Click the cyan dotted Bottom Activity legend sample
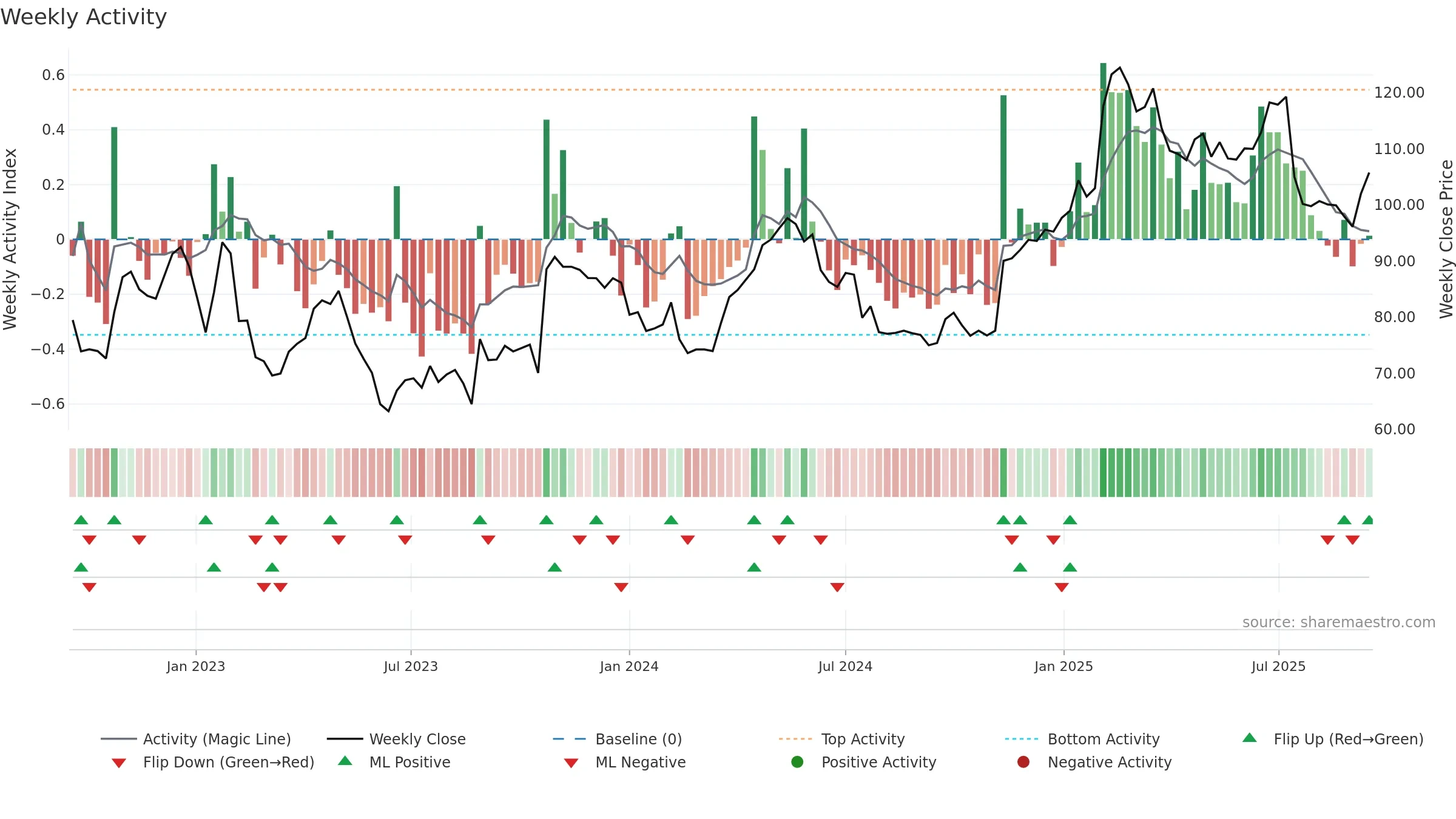This screenshot has height=819, width=1456. 1023,739
